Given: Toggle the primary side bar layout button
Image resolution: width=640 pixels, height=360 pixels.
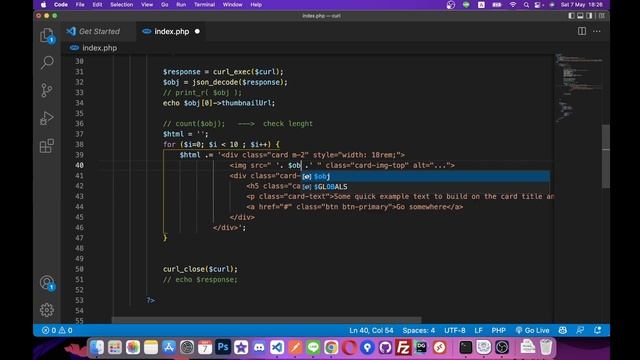Looking at the screenshot, I should click(x=571, y=16).
